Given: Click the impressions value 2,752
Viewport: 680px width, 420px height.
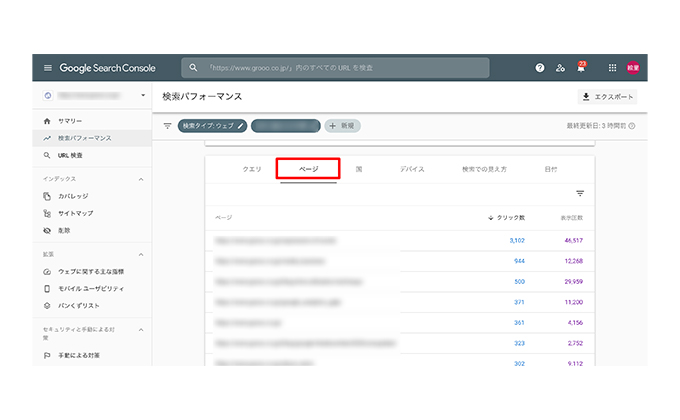Looking at the screenshot, I should click(575, 343).
